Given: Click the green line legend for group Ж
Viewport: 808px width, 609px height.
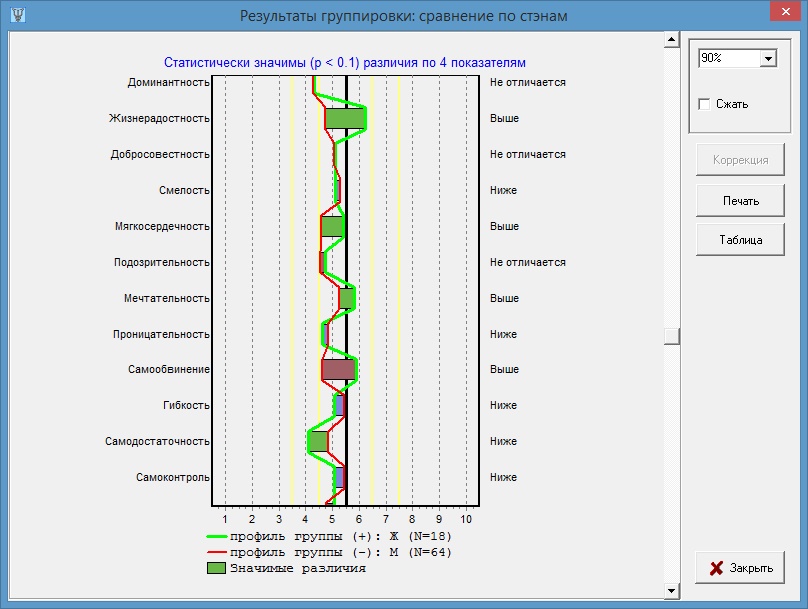Looking at the screenshot, I should (216, 536).
